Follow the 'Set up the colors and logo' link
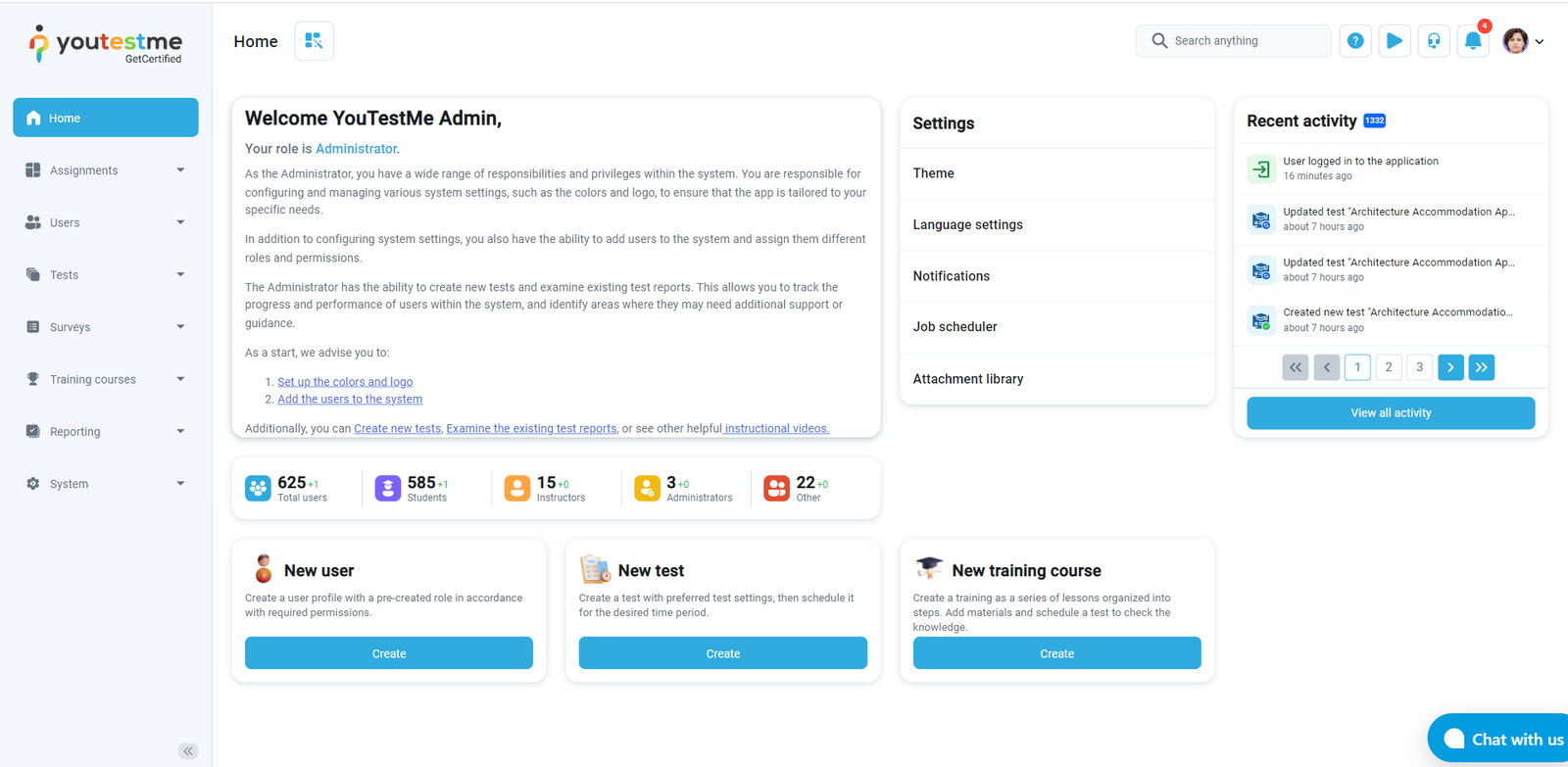The width and height of the screenshot is (1568, 767). click(345, 382)
